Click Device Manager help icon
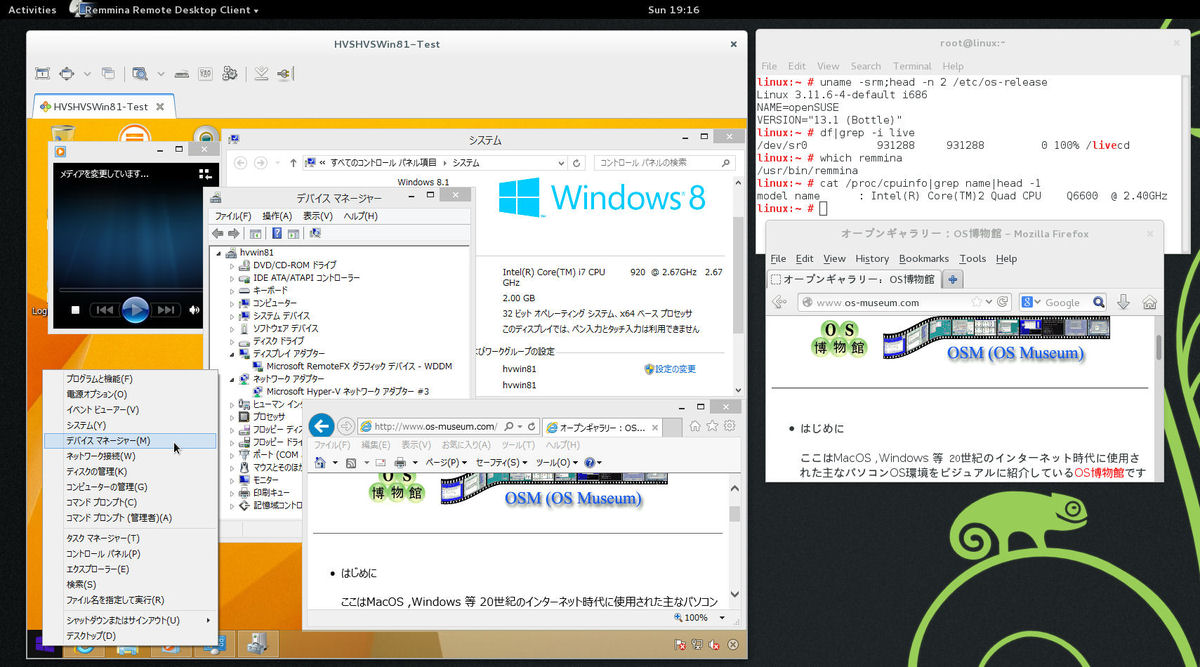 (x=278, y=234)
